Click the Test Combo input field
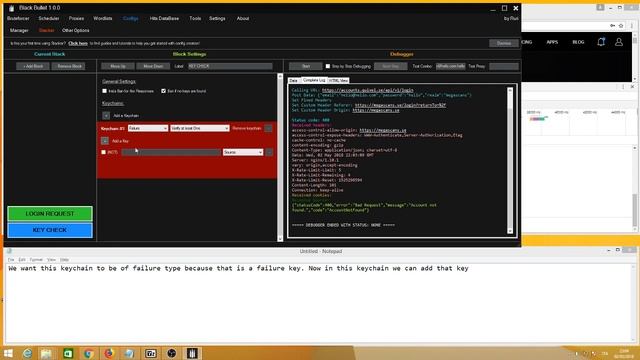 tap(450, 66)
